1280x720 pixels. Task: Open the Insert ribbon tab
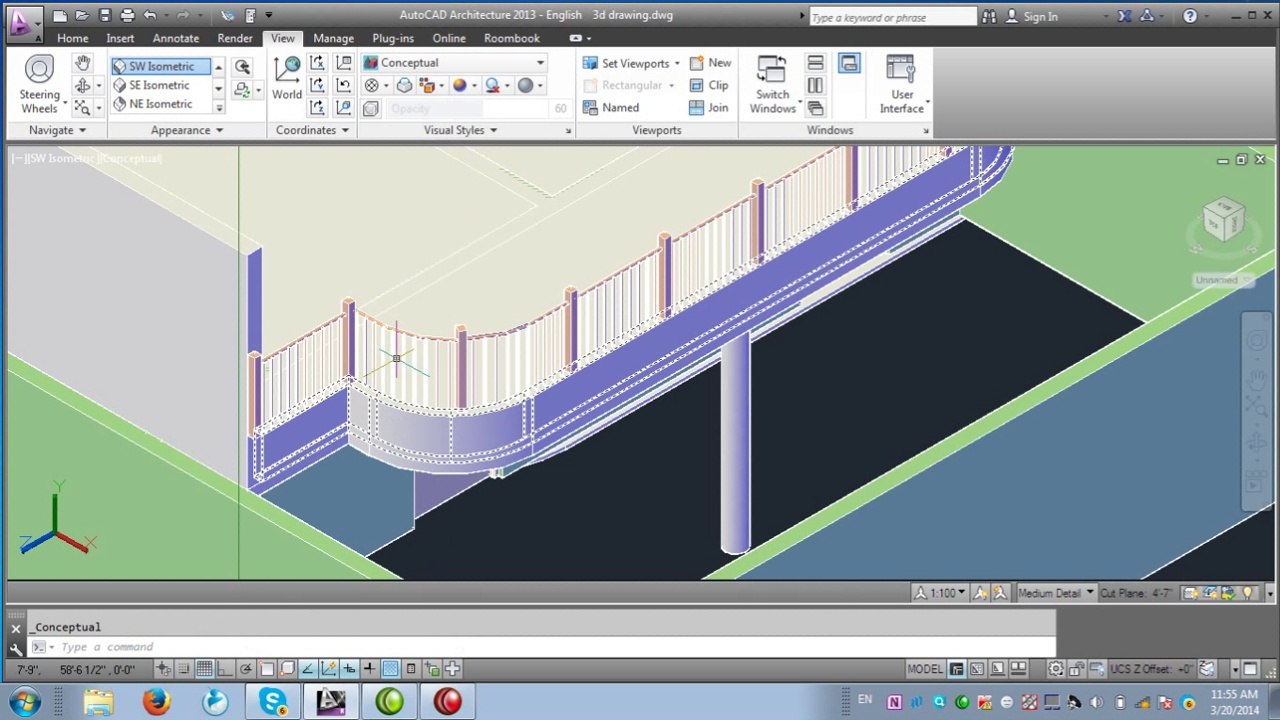tap(120, 38)
